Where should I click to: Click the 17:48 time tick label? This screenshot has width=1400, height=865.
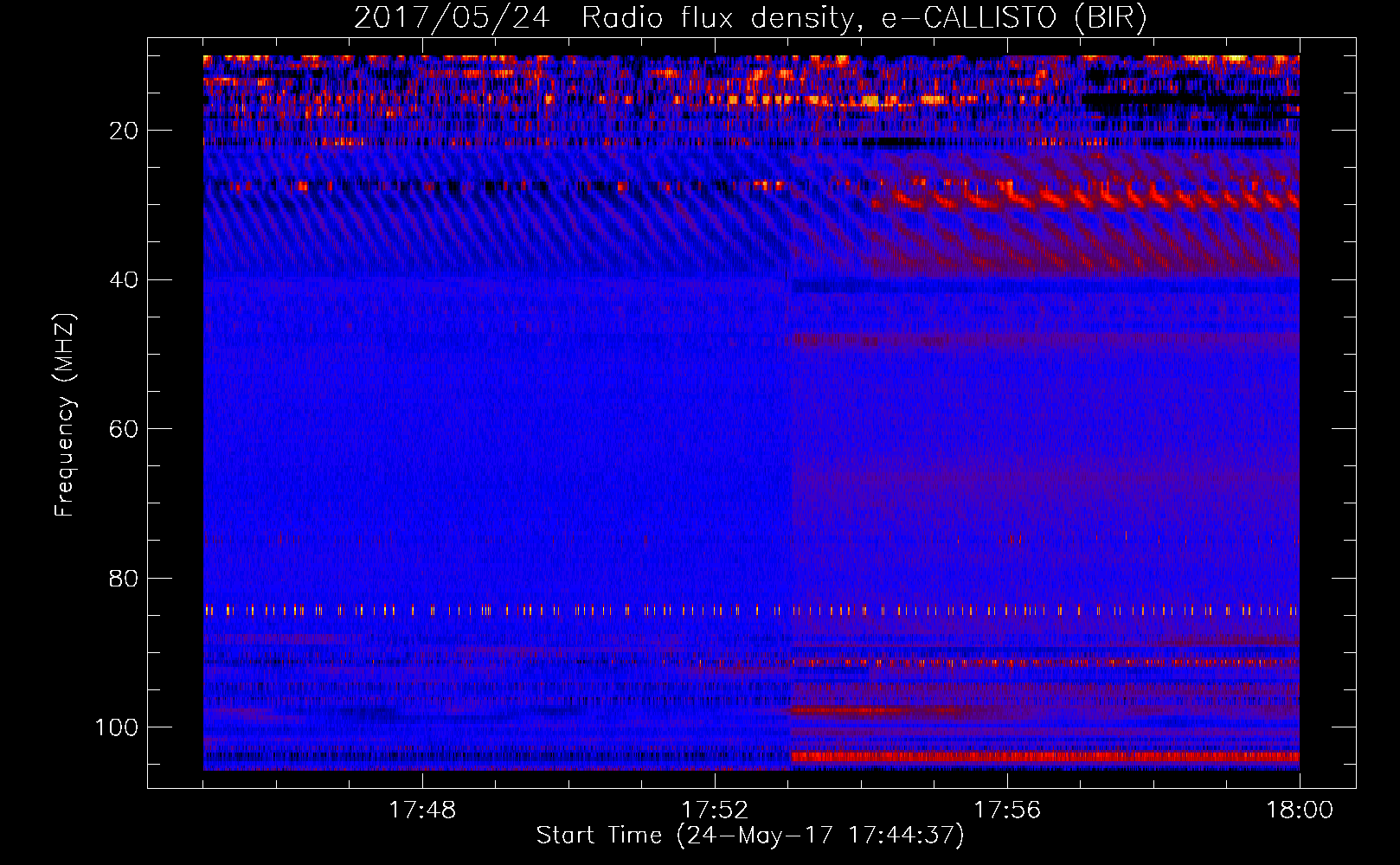[422, 811]
